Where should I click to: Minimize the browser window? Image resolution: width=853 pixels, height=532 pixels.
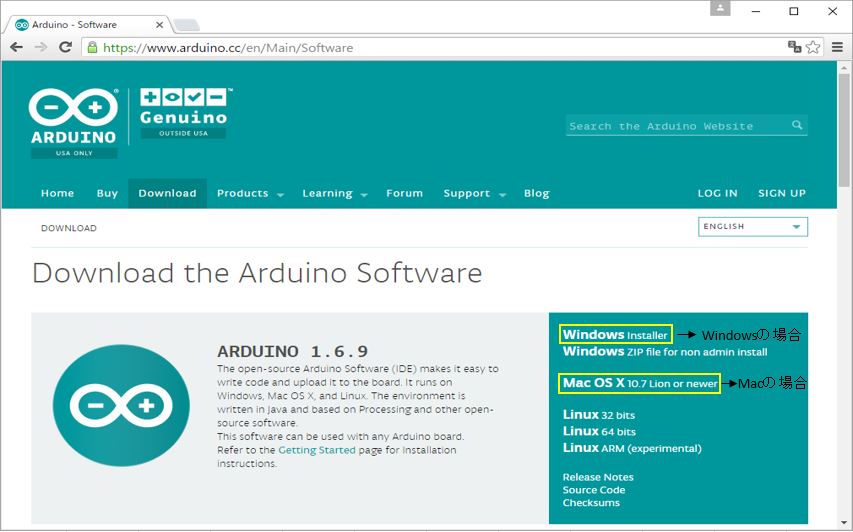pyautogui.click(x=756, y=11)
